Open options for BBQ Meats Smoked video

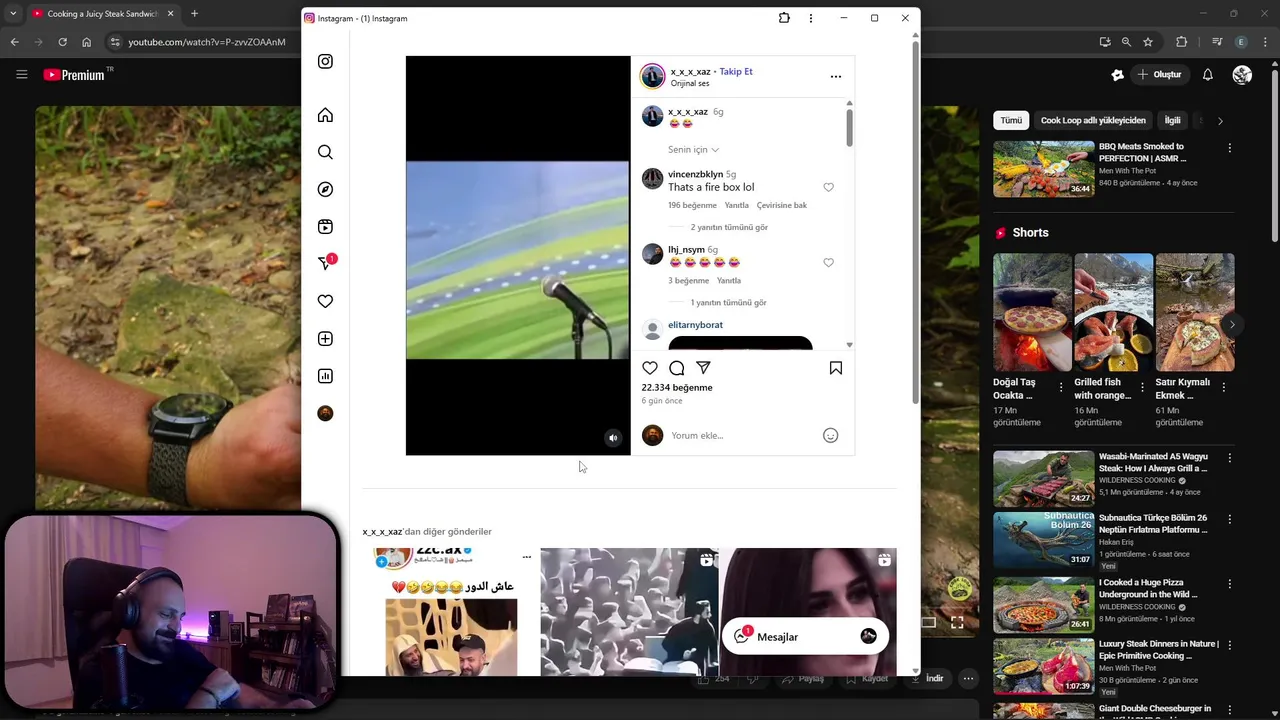(1230, 147)
